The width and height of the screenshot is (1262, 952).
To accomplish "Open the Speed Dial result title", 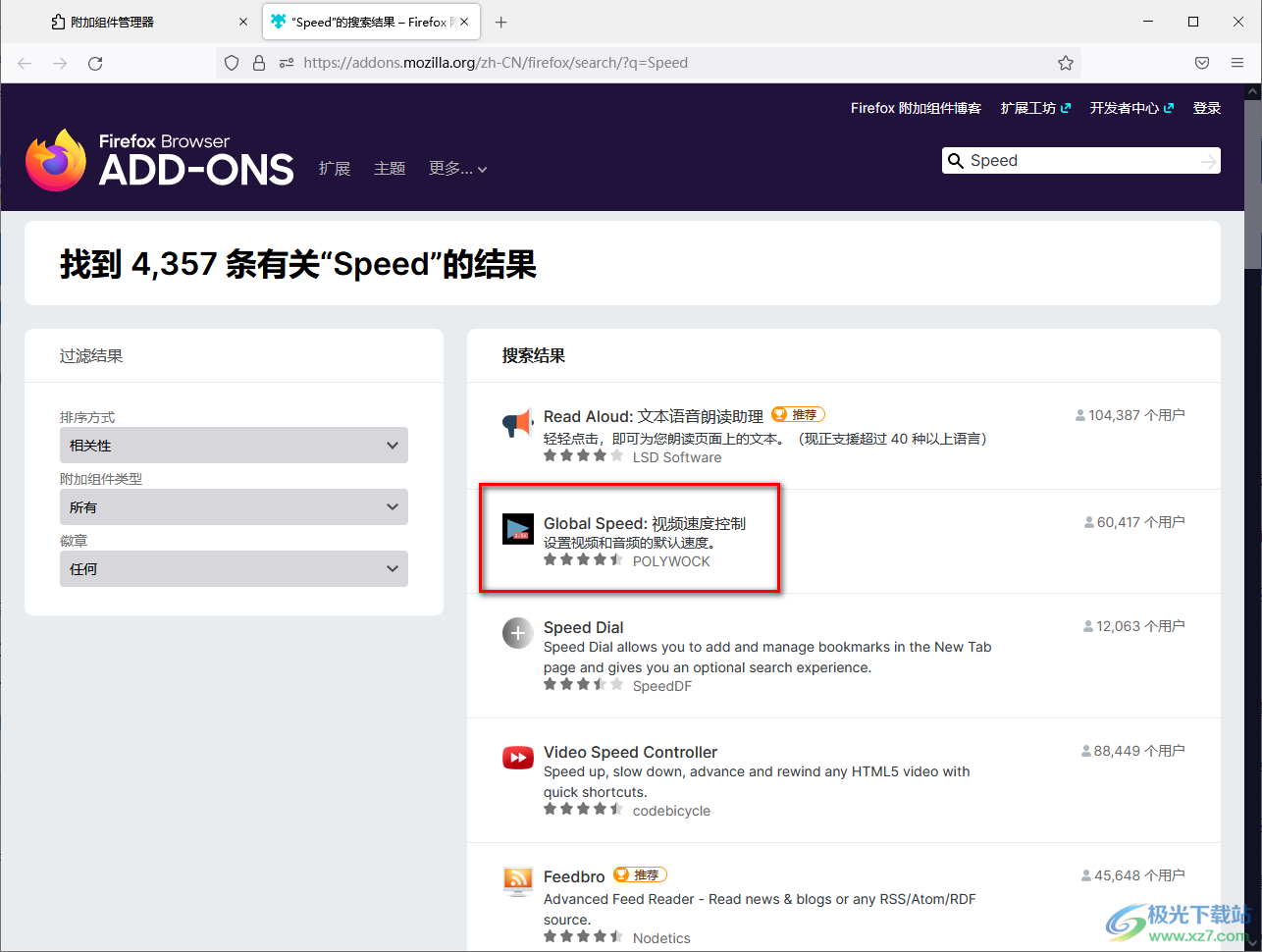I will (583, 628).
